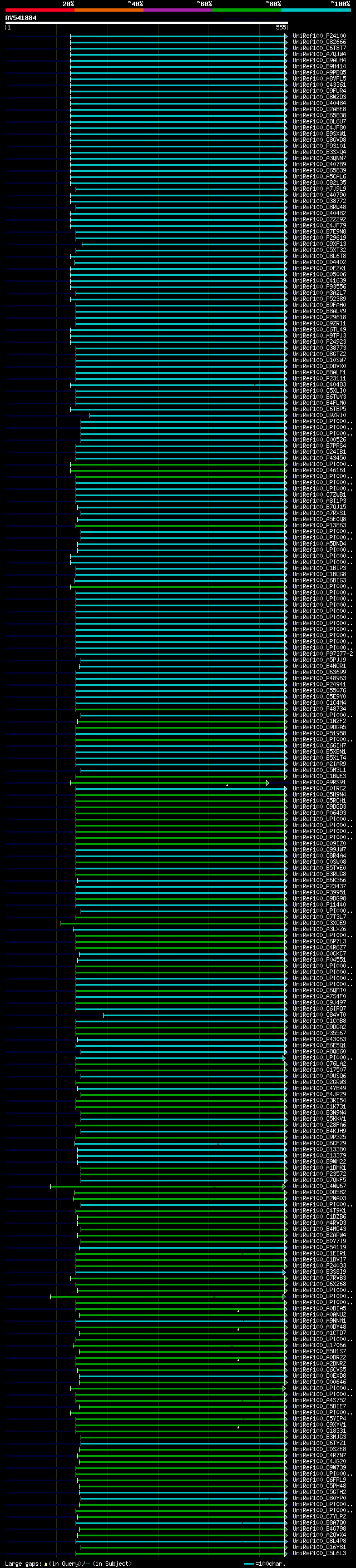Click the query end position 555

[x=280, y=27]
